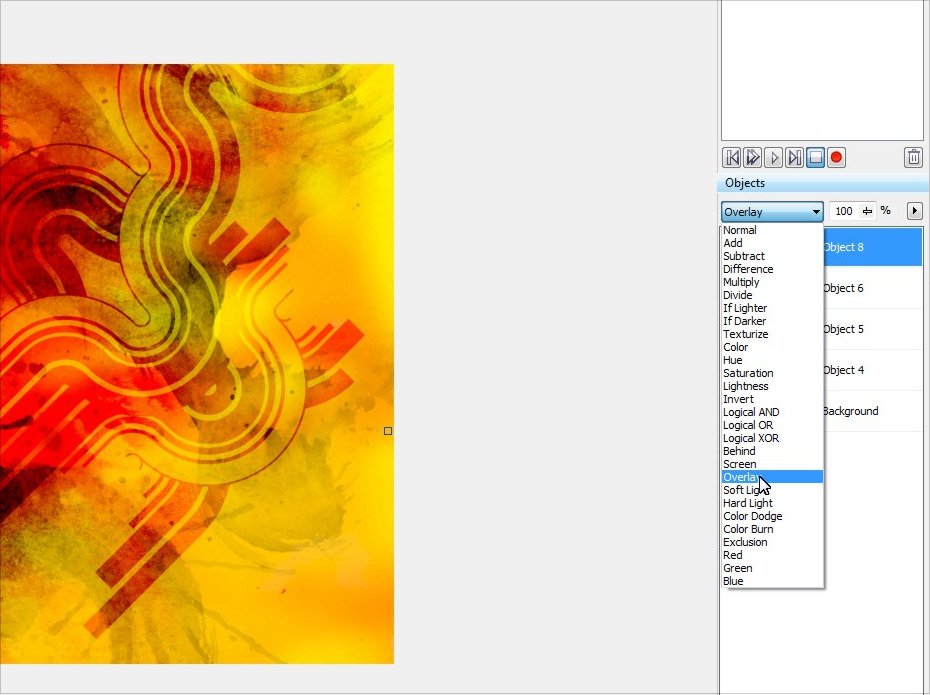The image size is (930, 695).
Task: Pick the Normal merge mode option
Action: click(740, 230)
